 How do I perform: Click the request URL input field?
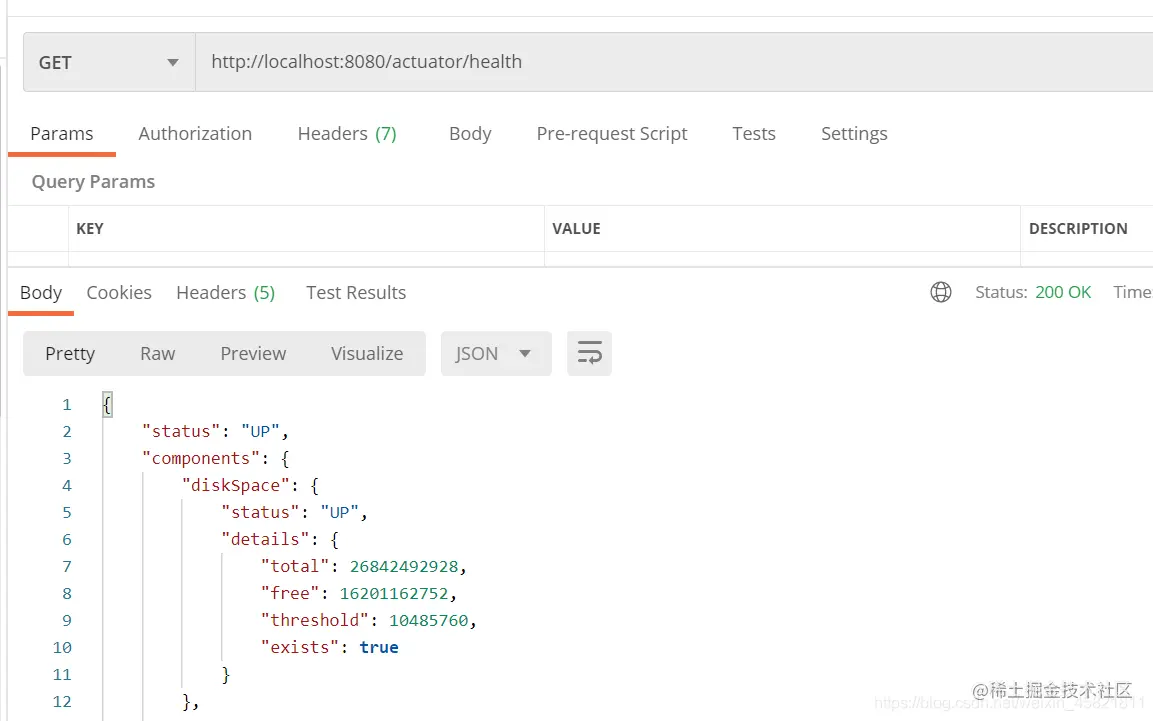[x=670, y=62]
